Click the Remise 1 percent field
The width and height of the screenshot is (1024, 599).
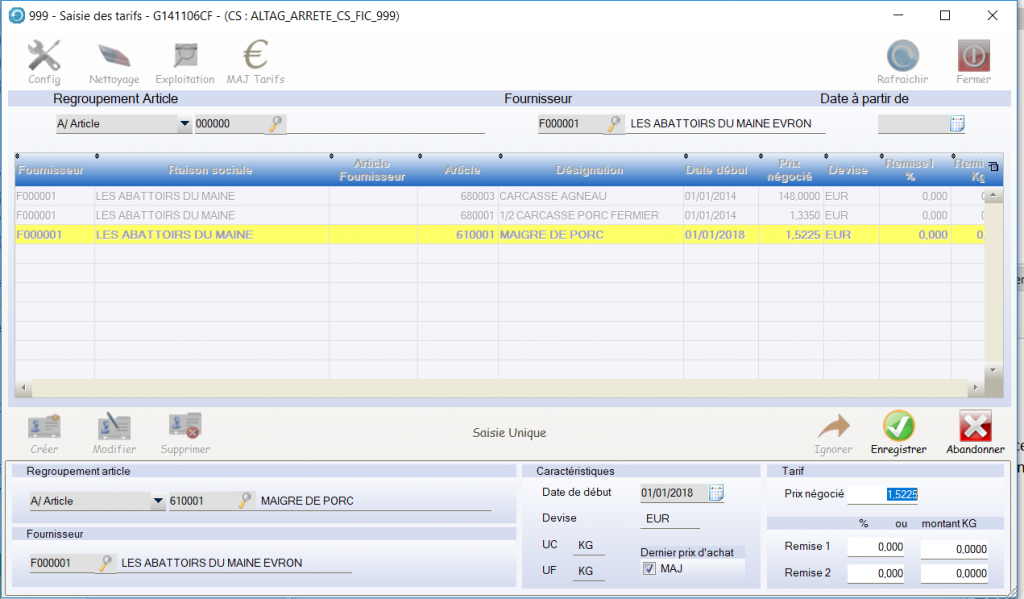876,548
